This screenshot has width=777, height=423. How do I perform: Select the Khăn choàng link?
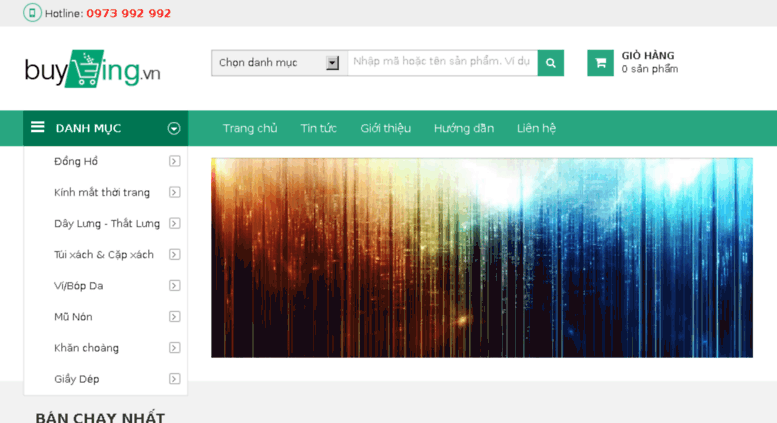tap(86, 348)
